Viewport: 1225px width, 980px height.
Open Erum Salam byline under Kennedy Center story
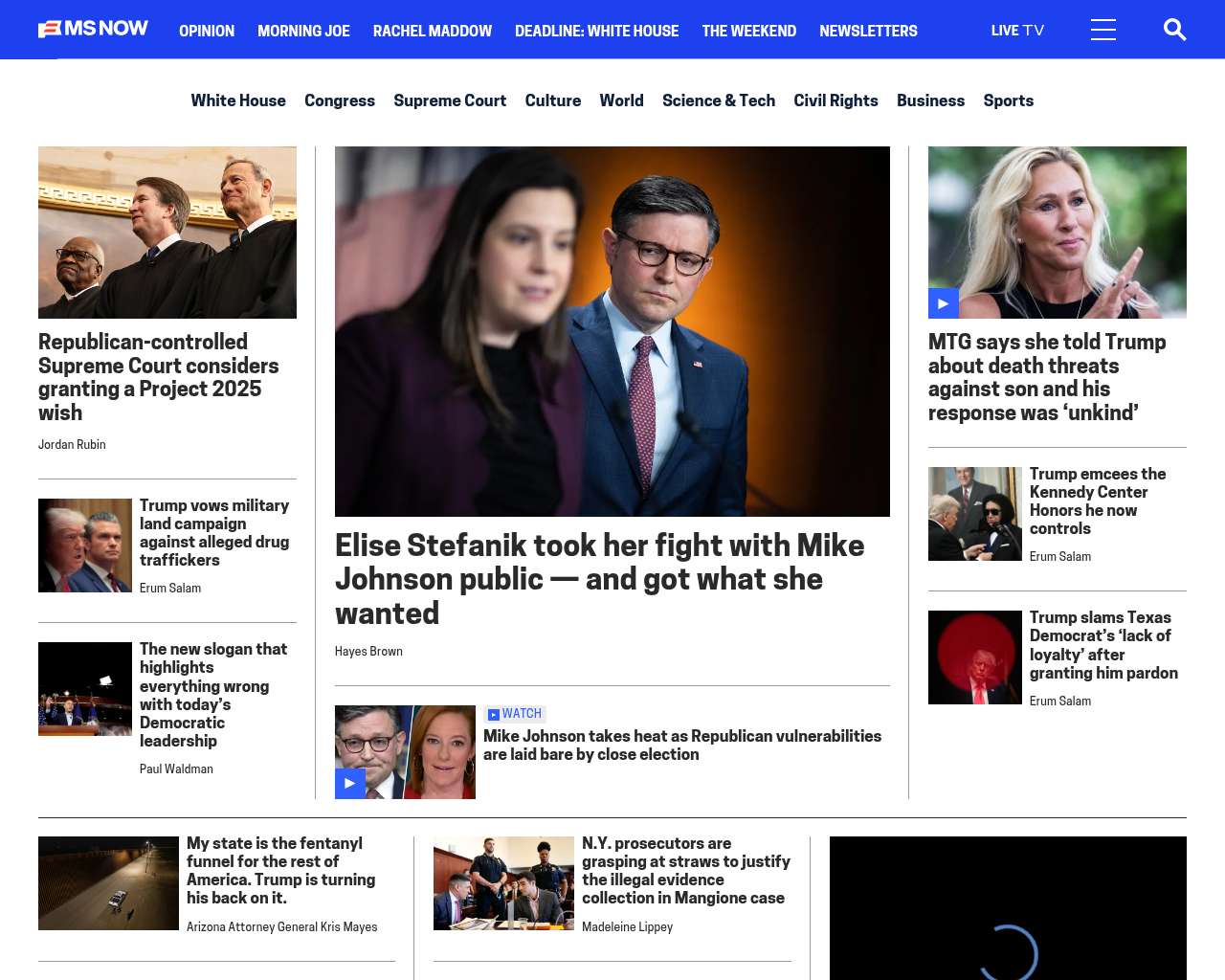pyautogui.click(x=1060, y=556)
